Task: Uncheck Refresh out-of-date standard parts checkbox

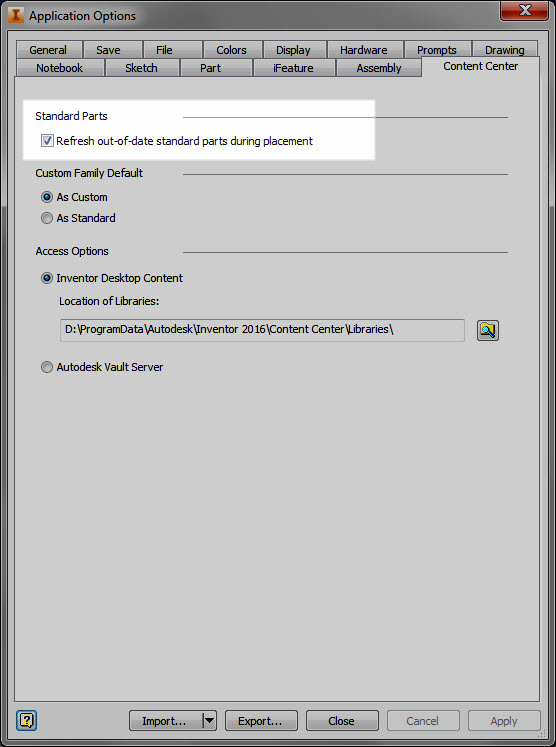Action: [x=47, y=141]
